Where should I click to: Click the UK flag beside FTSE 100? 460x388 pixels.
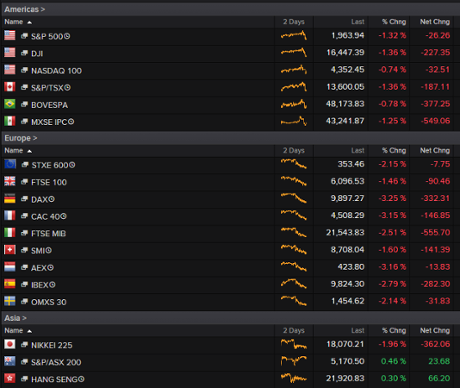pos(10,181)
